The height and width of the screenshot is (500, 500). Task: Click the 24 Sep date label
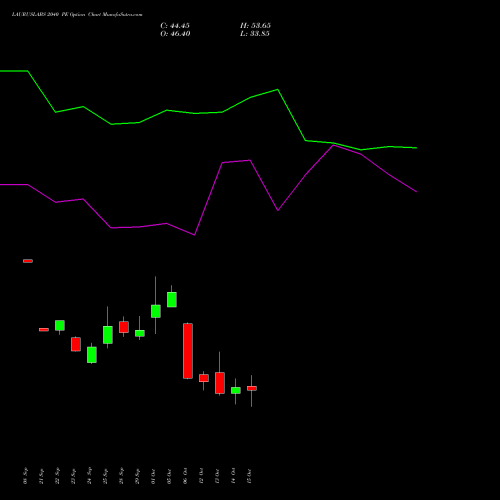[89, 476]
